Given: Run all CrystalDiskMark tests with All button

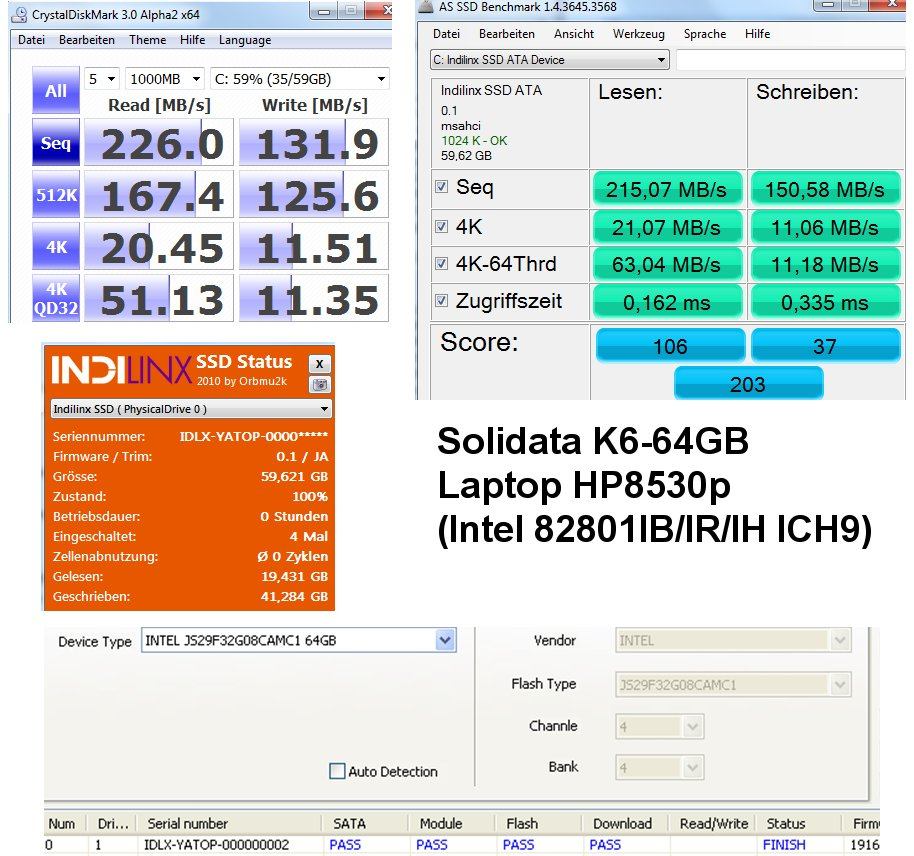Looking at the screenshot, I should point(56,90).
